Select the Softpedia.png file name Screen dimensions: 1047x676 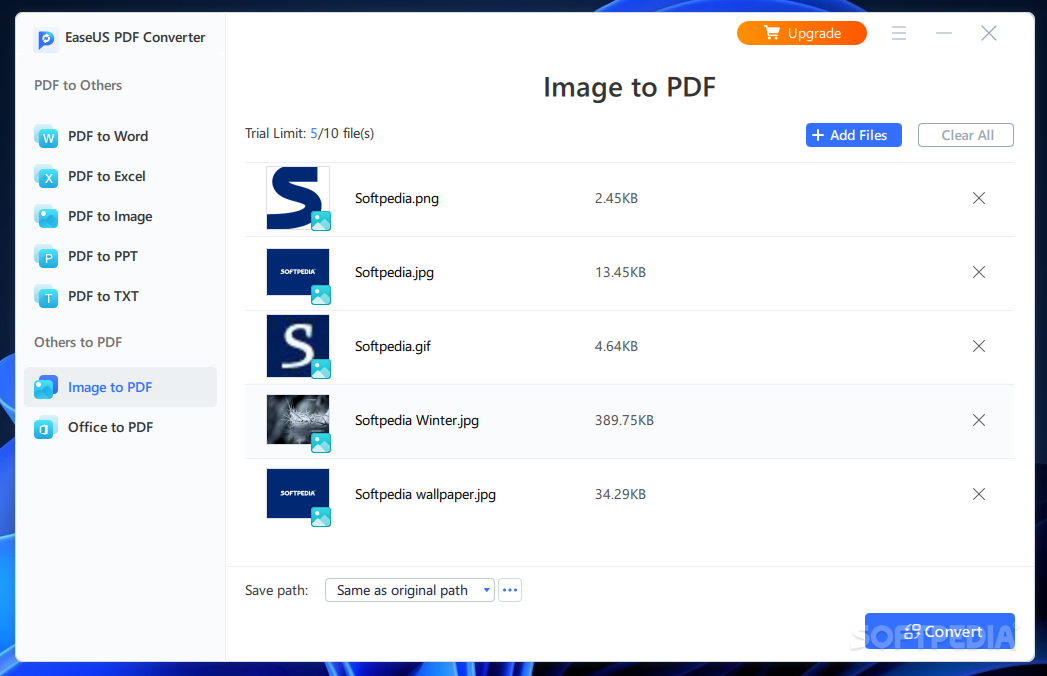tap(397, 198)
